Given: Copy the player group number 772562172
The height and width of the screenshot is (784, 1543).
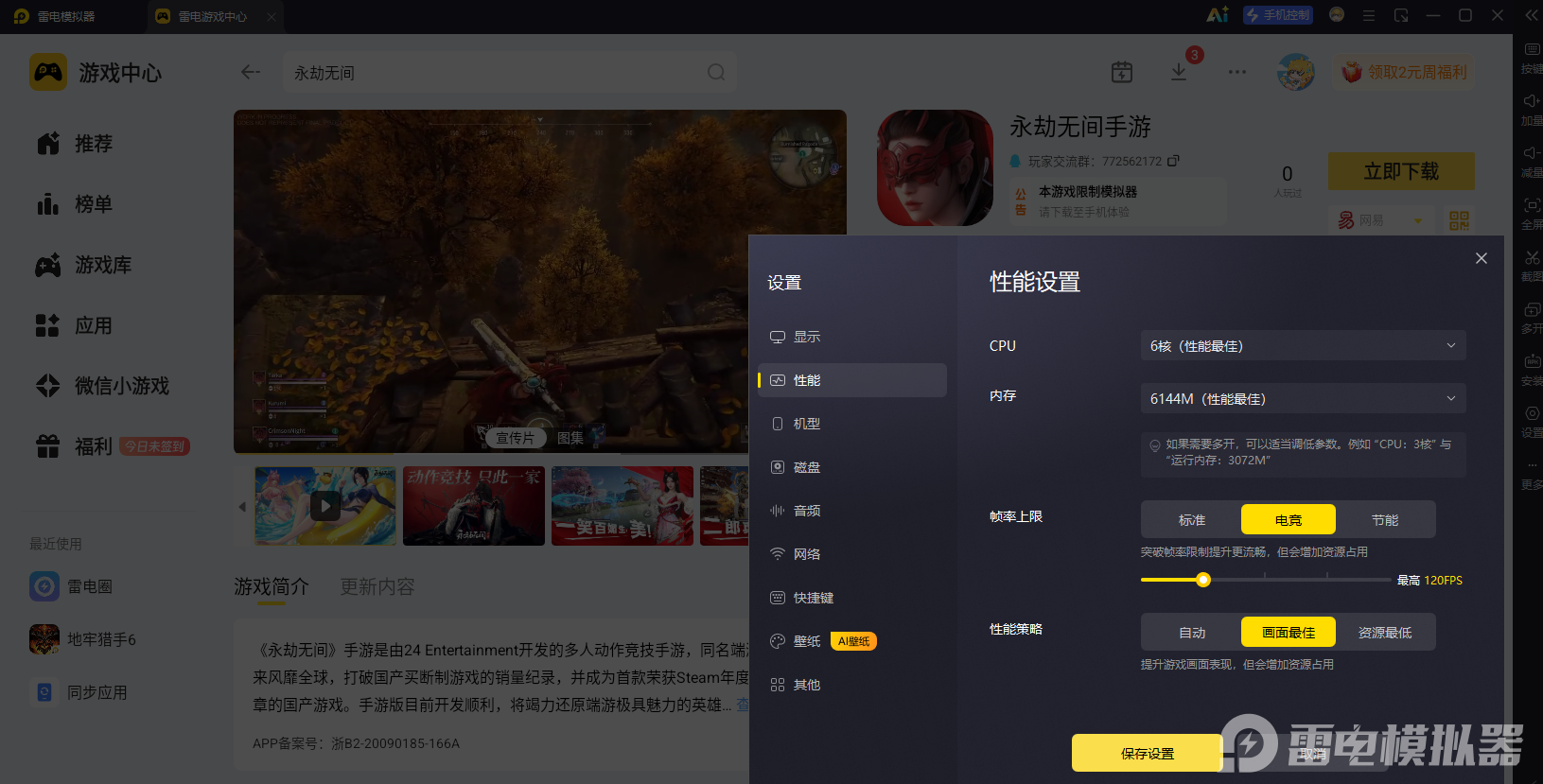Looking at the screenshot, I should [1173, 161].
